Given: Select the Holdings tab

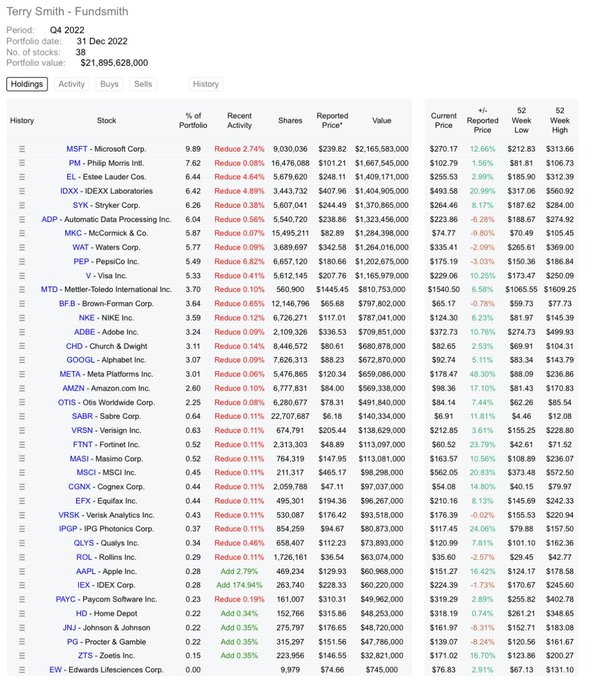Looking at the screenshot, I should 27,84.
